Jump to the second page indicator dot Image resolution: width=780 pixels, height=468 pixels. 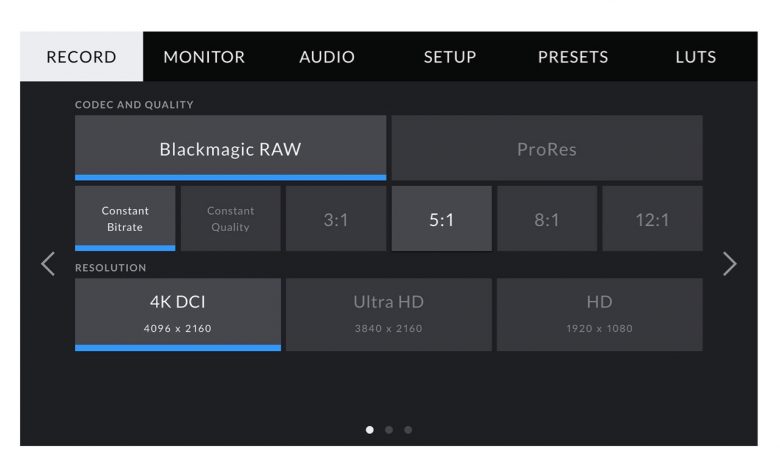[x=389, y=430]
